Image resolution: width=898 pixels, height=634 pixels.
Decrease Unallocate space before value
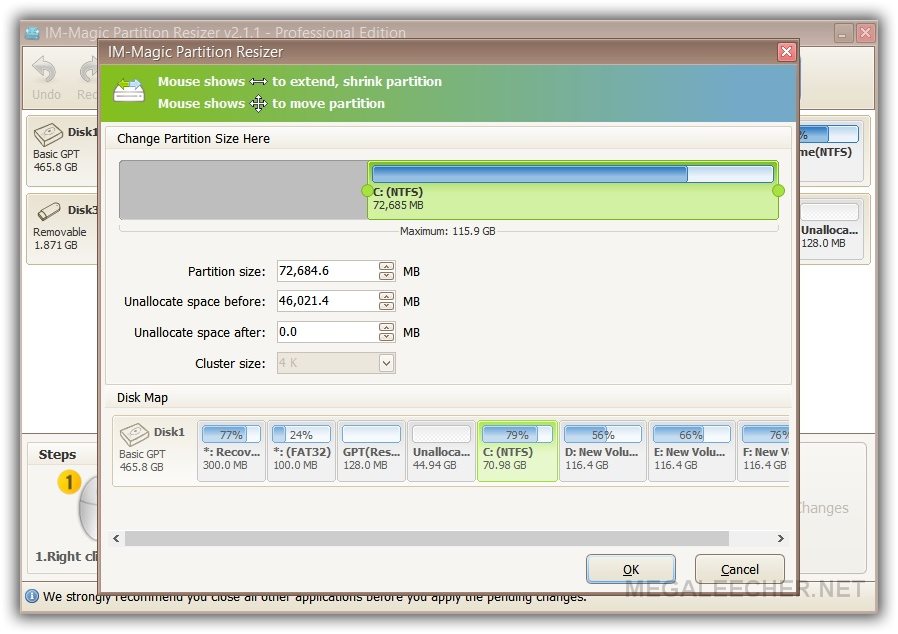tap(387, 306)
